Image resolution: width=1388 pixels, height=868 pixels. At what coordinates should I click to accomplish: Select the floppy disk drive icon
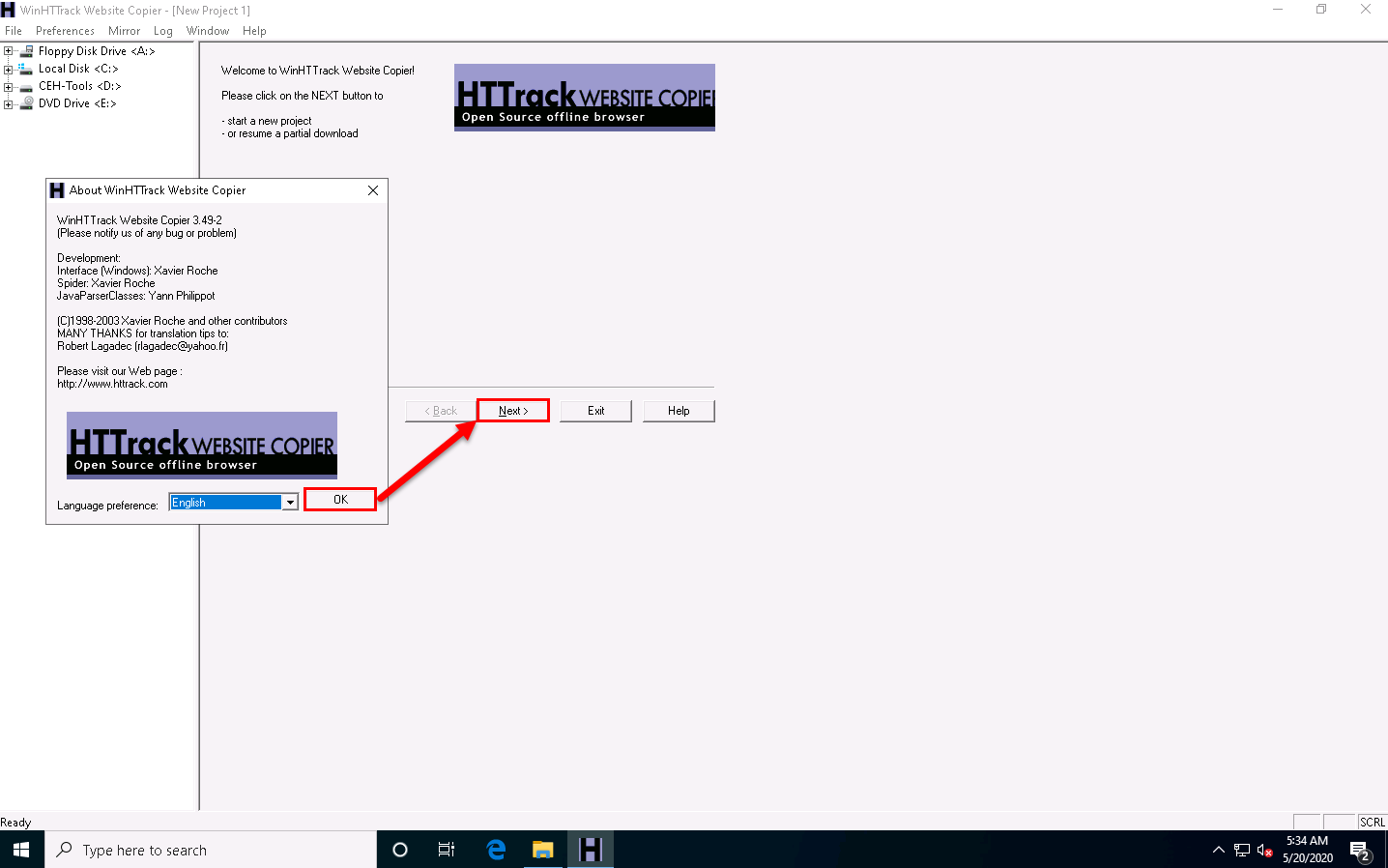pyautogui.click(x=27, y=51)
